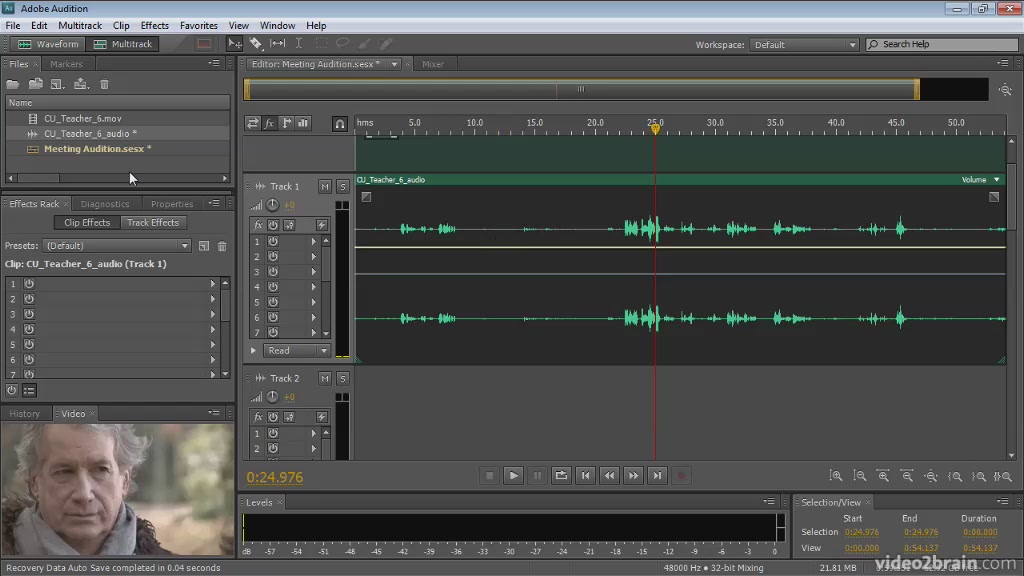Click the Properties tab
1024x576 pixels.
click(x=172, y=204)
